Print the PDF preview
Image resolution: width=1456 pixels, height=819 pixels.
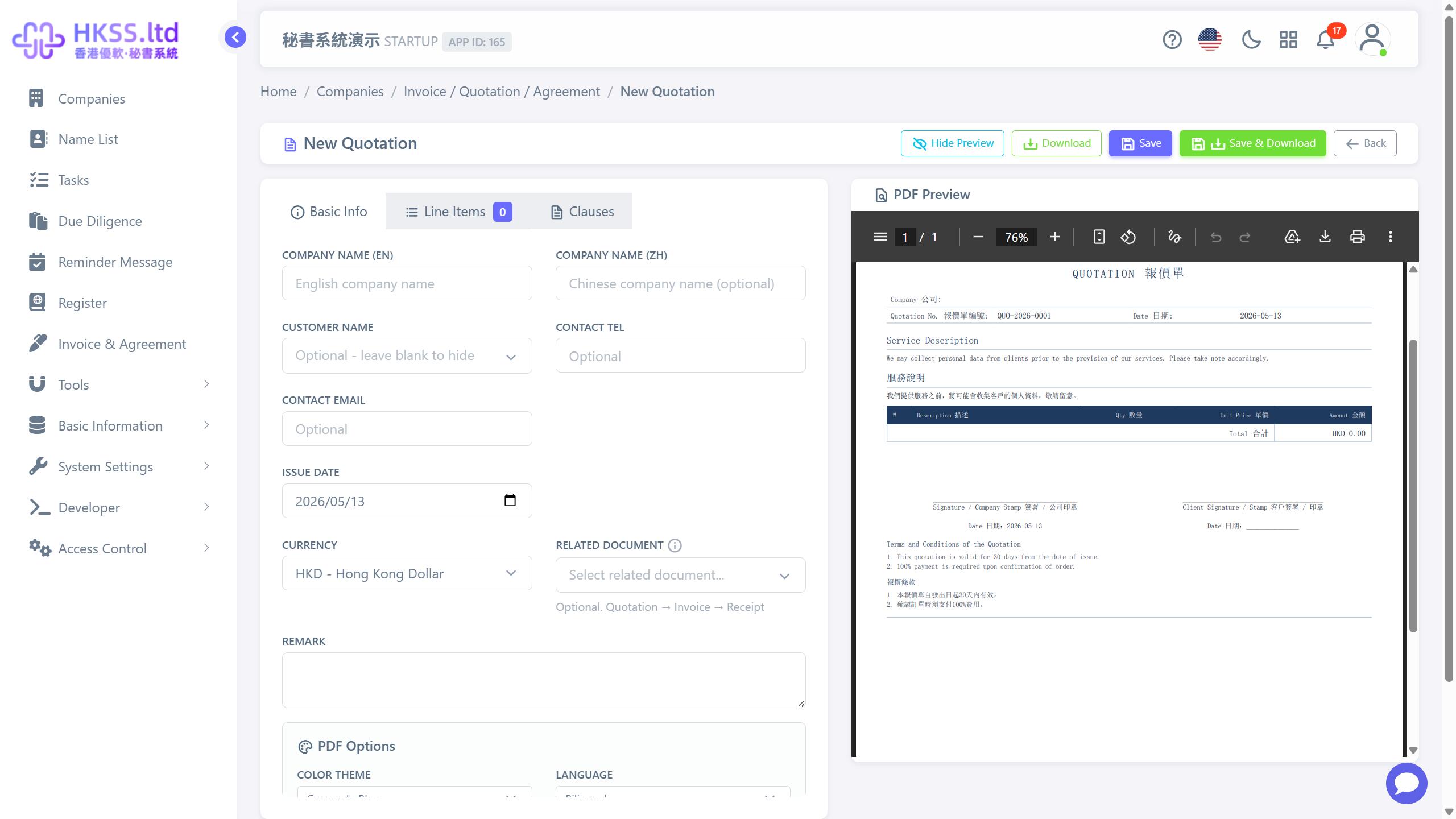click(x=1358, y=237)
